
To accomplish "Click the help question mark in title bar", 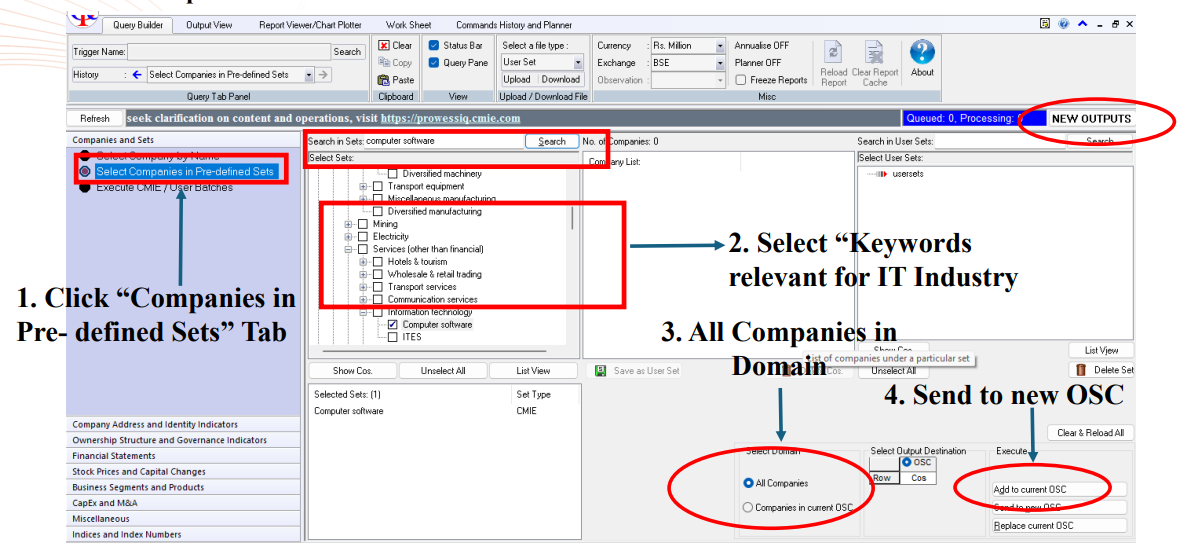I will tap(1063, 24).
